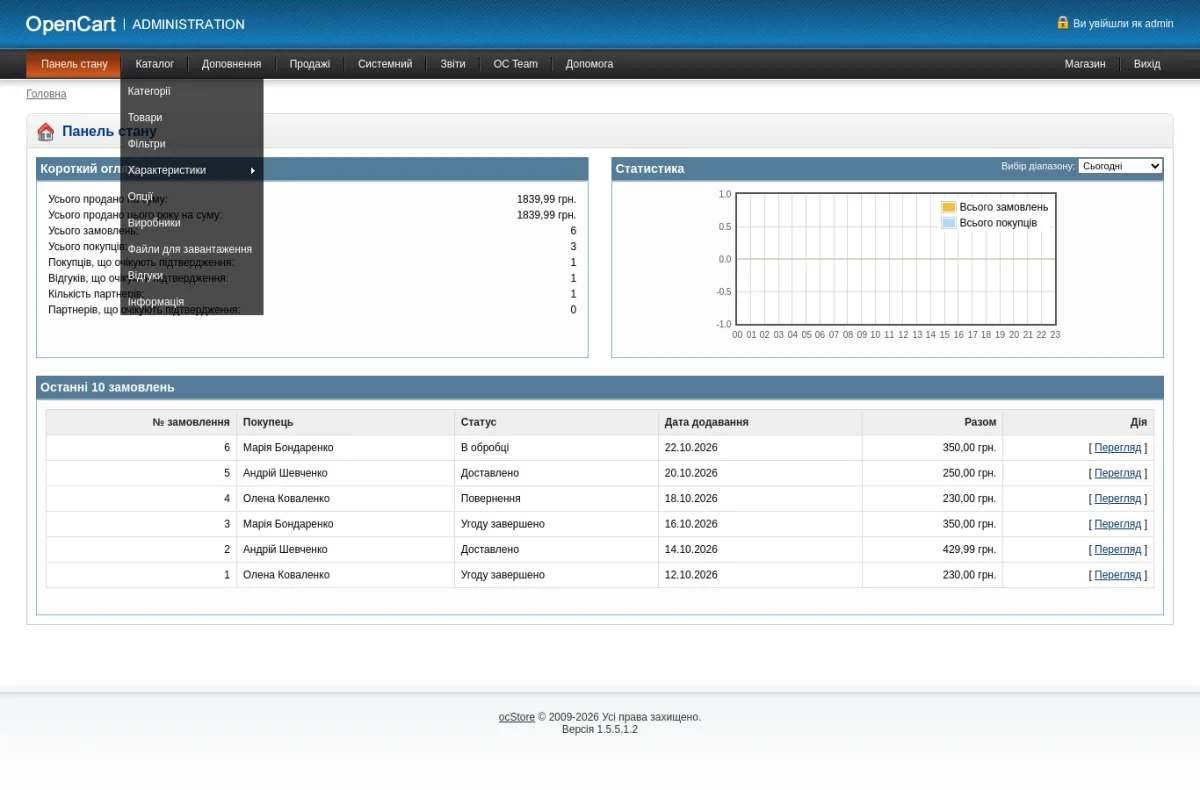Open the Панель стану menu

click(74, 64)
